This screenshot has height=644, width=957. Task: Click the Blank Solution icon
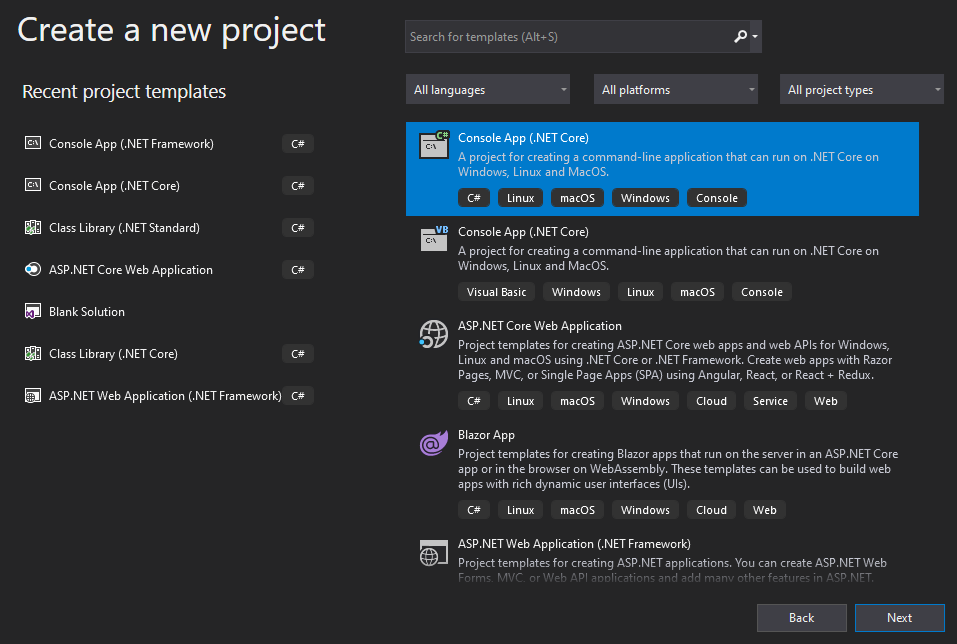point(33,311)
